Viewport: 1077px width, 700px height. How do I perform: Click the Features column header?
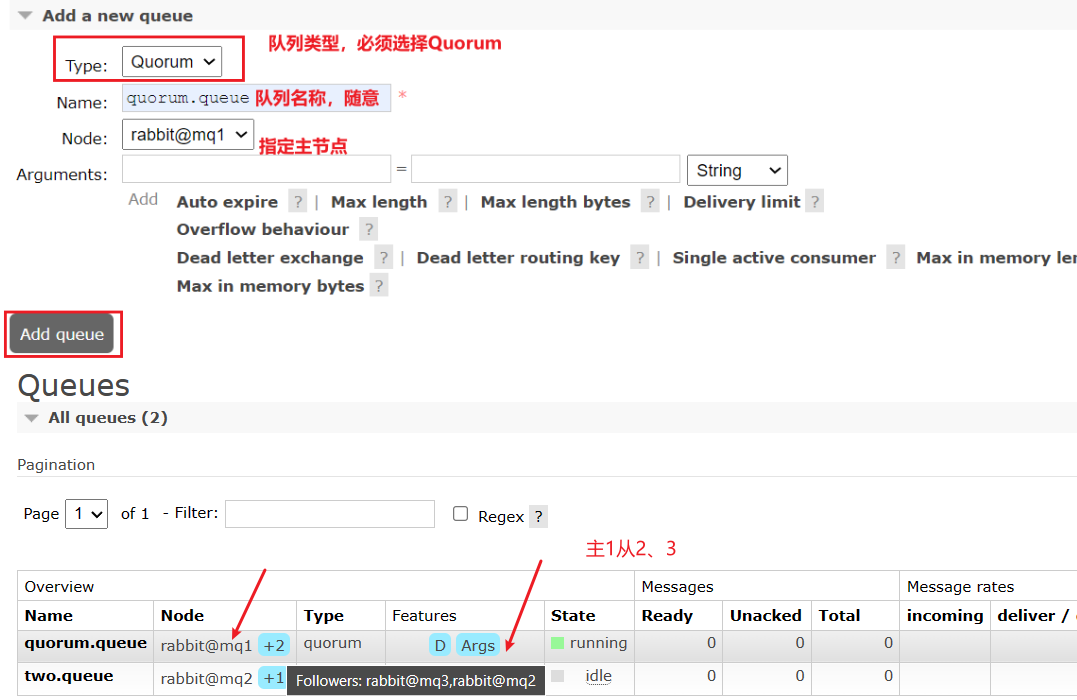pos(424,616)
